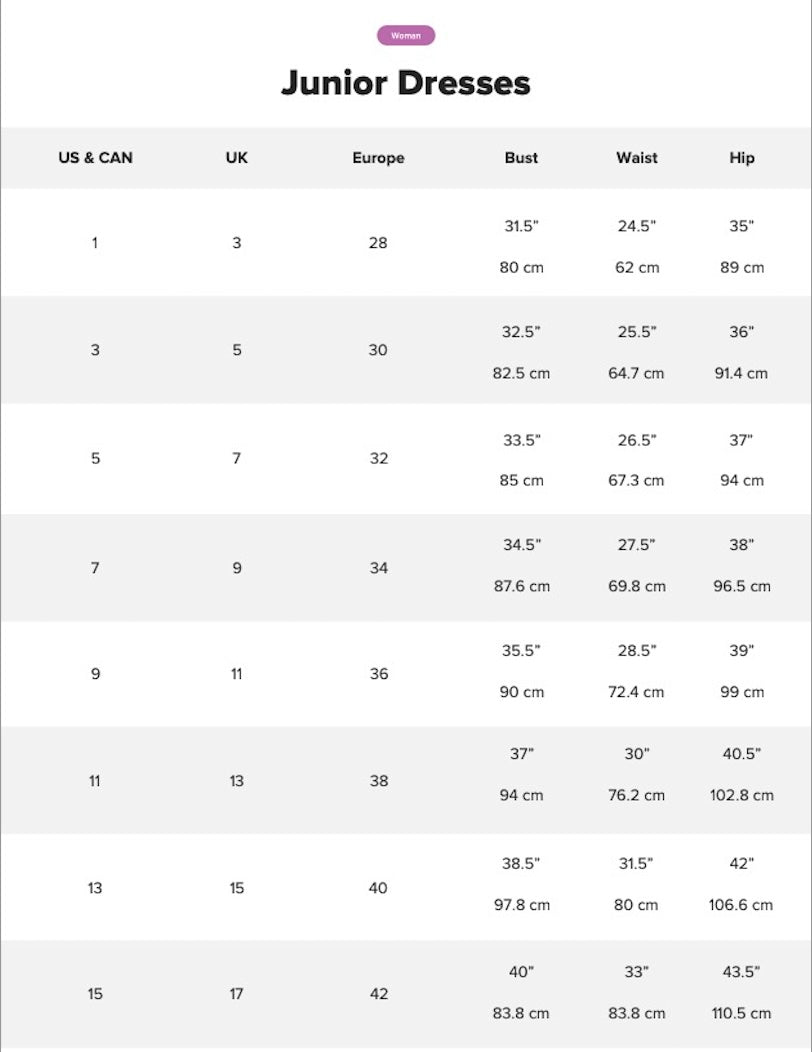
Task: Click the UK column header
Action: (236, 158)
